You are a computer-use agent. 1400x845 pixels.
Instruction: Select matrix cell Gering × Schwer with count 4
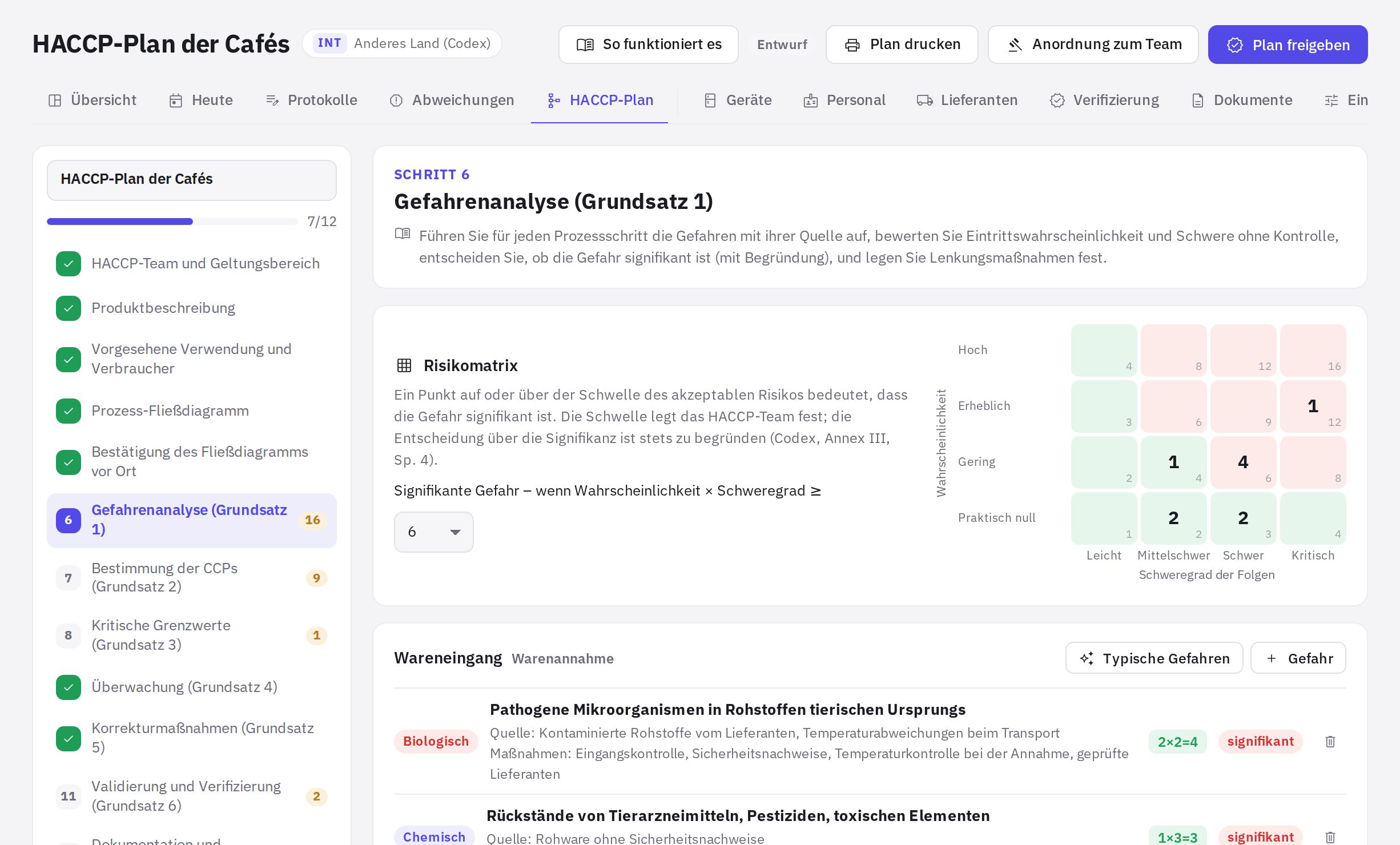pyautogui.click(x=1244, y=462)
